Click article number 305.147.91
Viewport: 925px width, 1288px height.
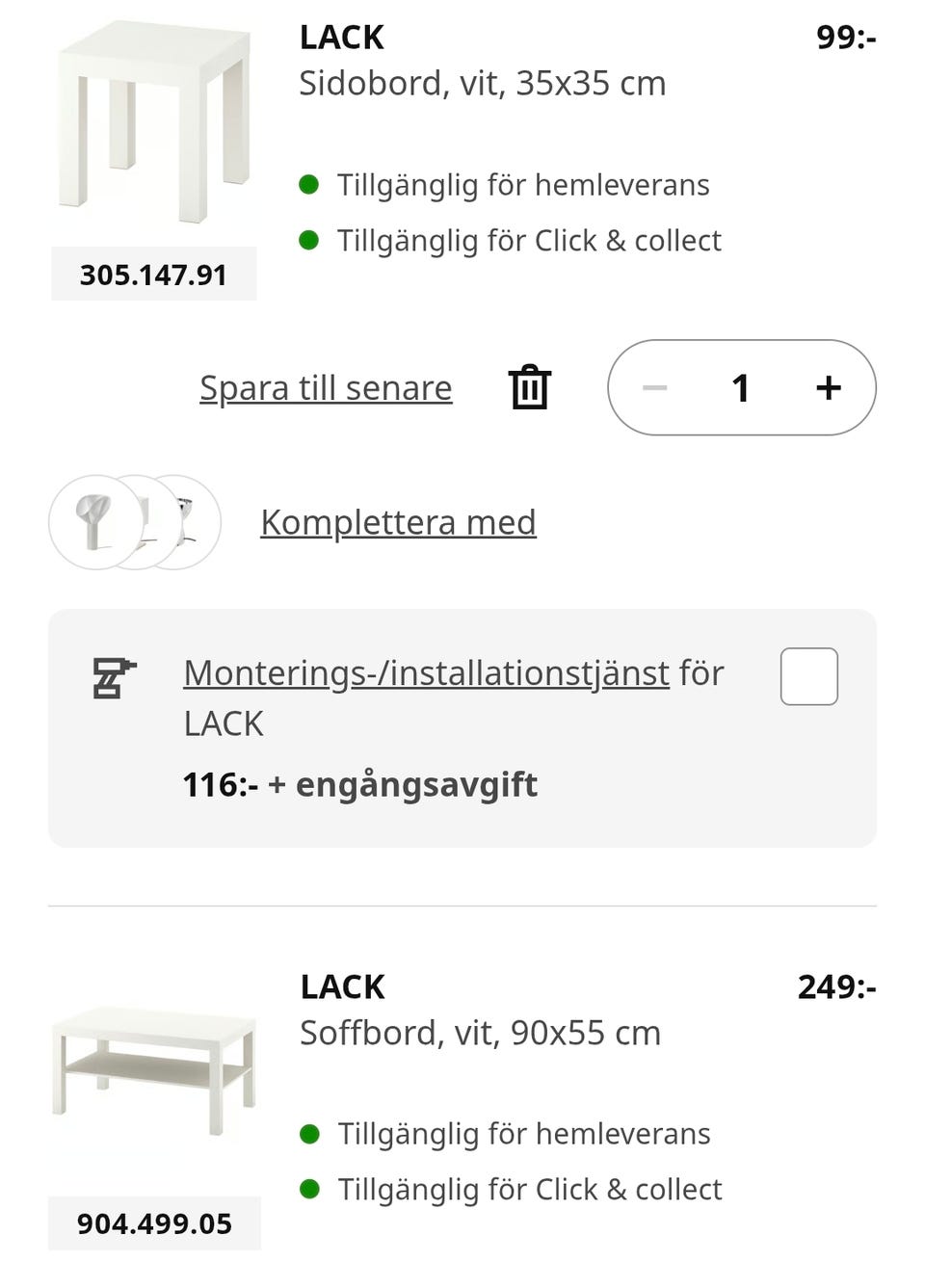coord(153,275)
